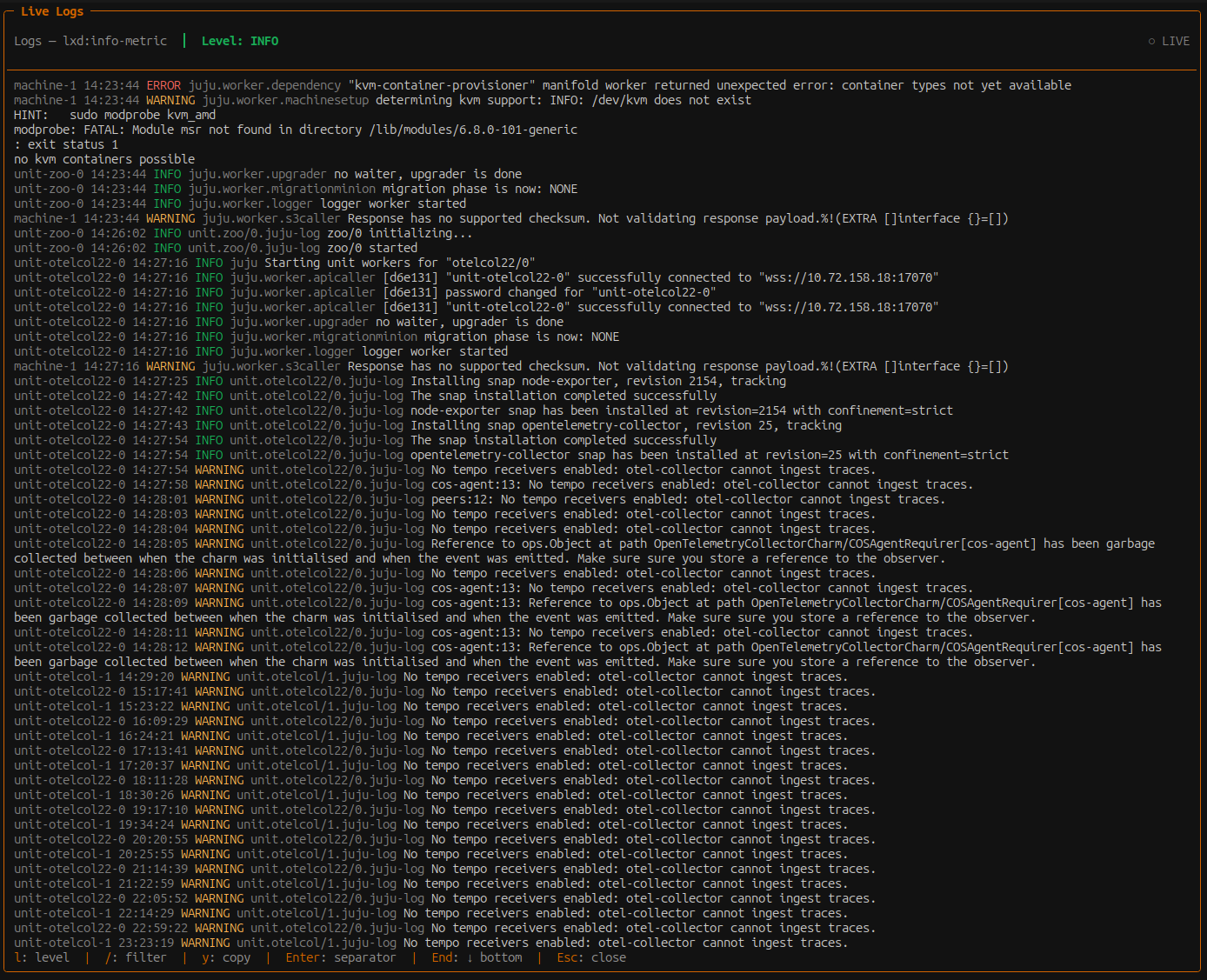
Task: Click the 'HINT: sudo modprobe kvm_amd' line
Action: pyautogui.click(x=115, y=115)
